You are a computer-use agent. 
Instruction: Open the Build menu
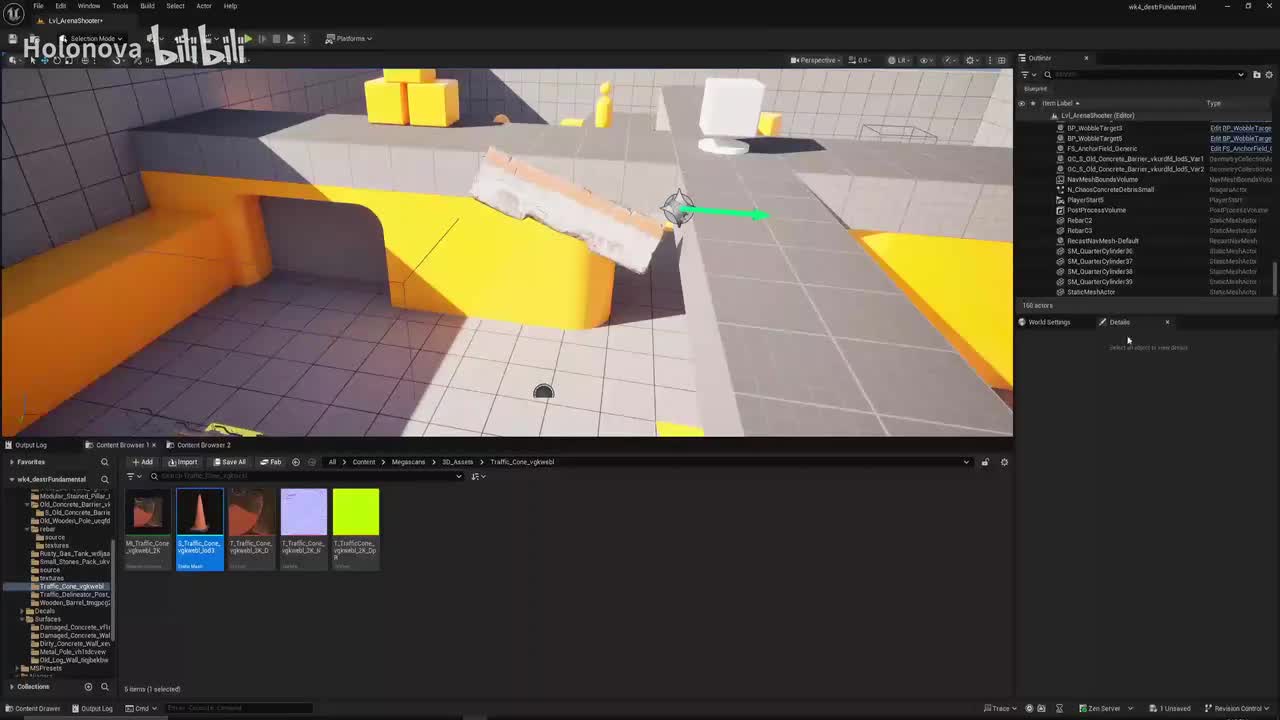tap(147, 6)
